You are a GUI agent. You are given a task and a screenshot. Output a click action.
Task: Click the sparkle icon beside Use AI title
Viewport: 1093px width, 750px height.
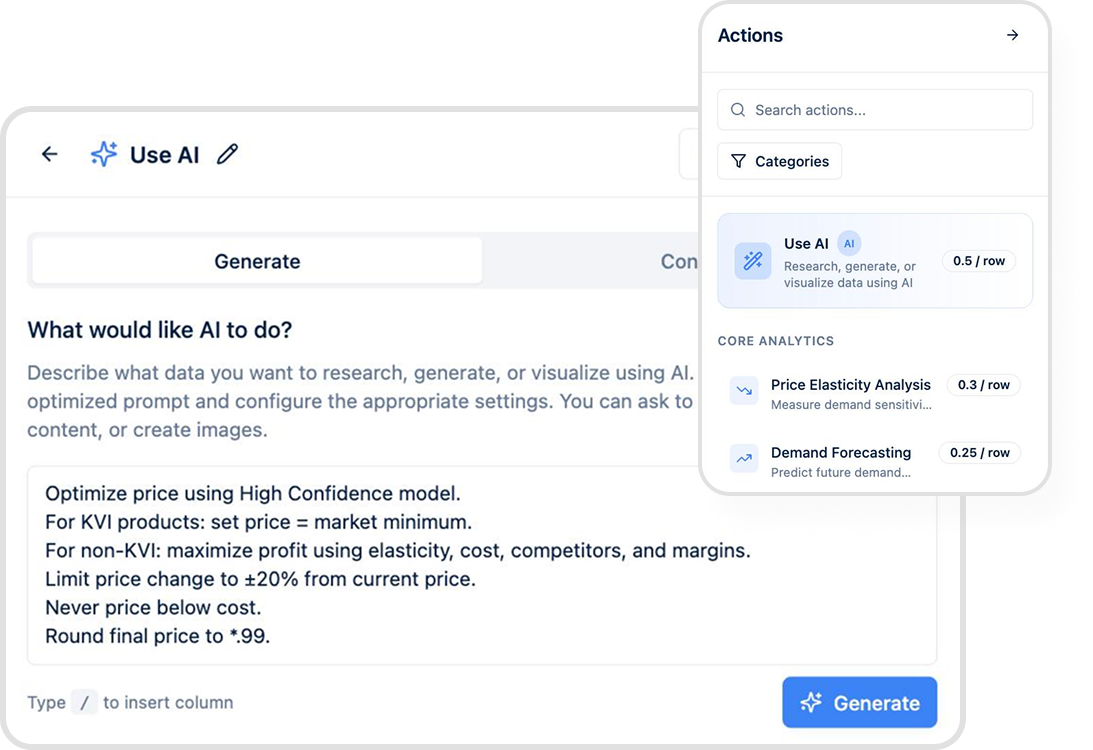pyautogui.click(x=103, y=154)
